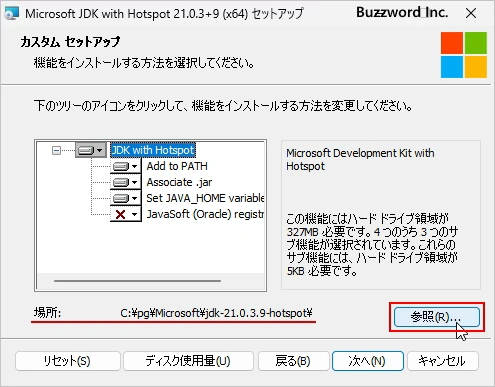The height and width of the screenshot is (387, 495).
Task: Select the Add to PATH tree item
Action: point(177,166)
